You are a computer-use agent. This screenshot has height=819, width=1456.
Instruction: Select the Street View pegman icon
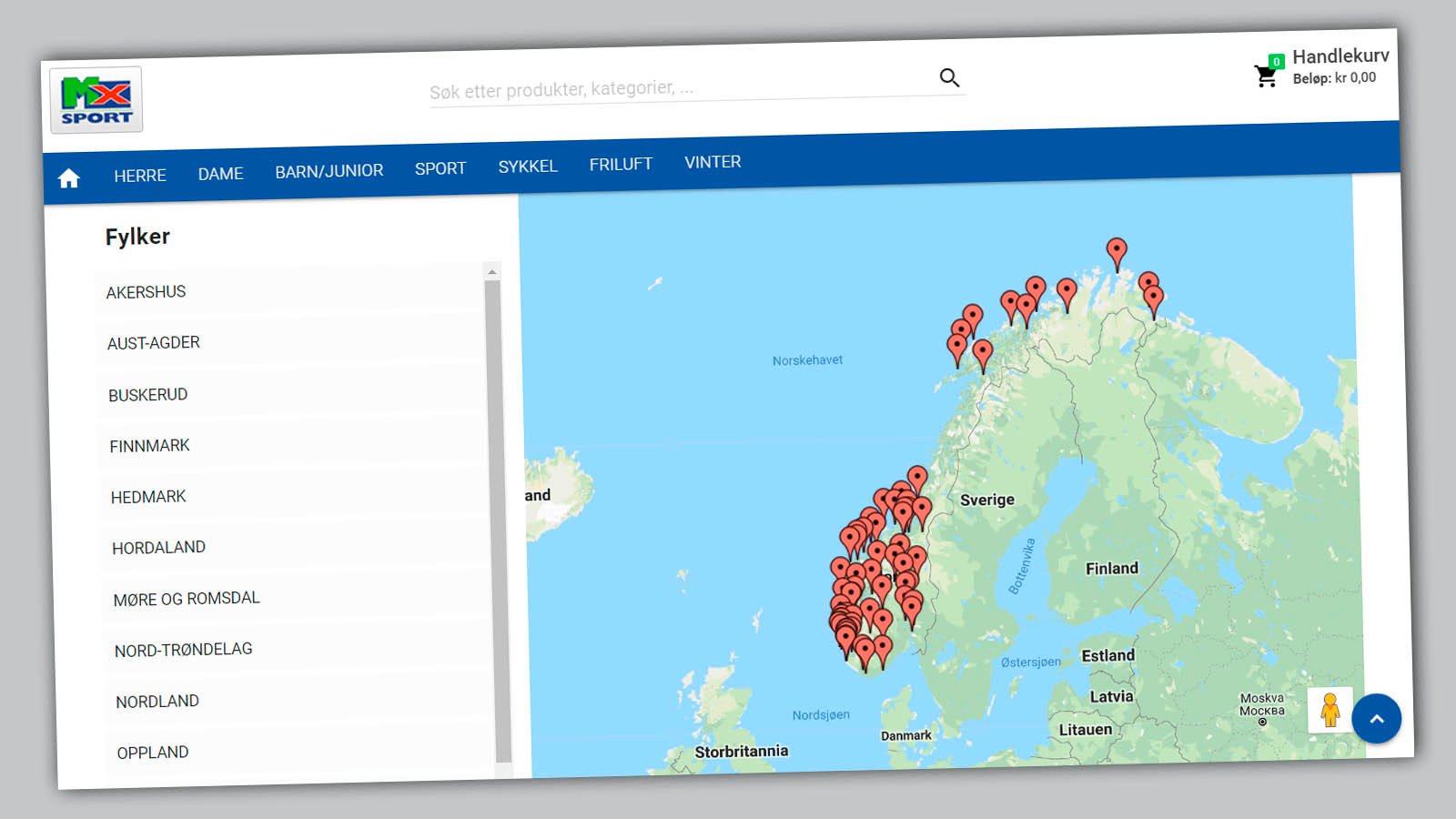[x=1330, y=711]
